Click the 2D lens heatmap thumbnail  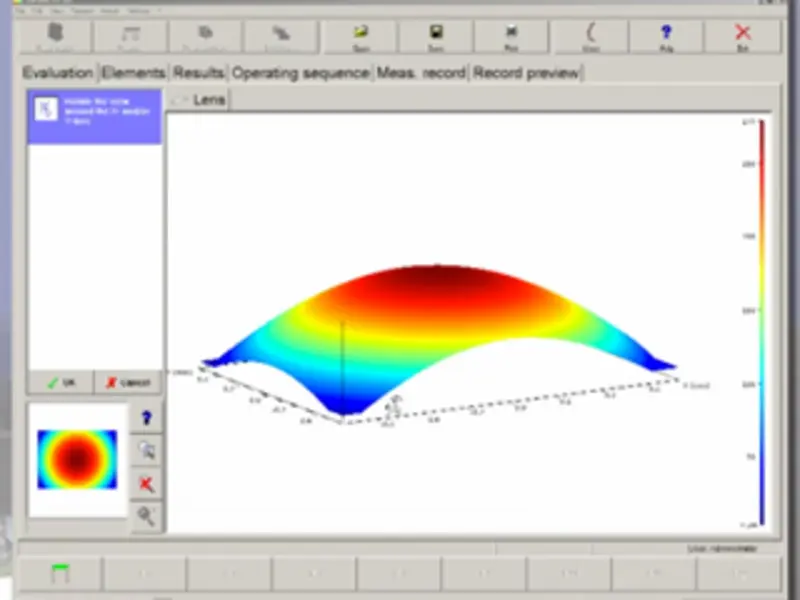click(77, 460)
